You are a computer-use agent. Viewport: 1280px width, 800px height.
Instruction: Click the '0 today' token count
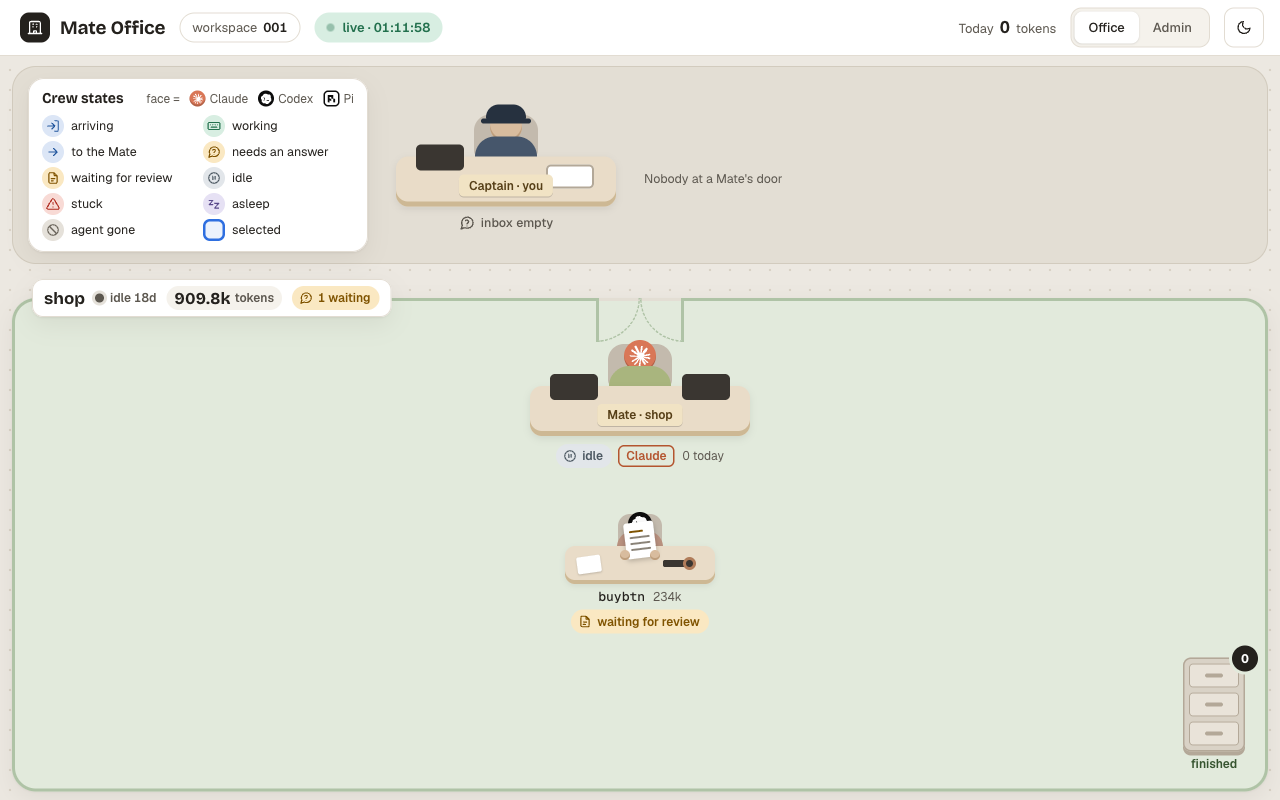point(703,456)
